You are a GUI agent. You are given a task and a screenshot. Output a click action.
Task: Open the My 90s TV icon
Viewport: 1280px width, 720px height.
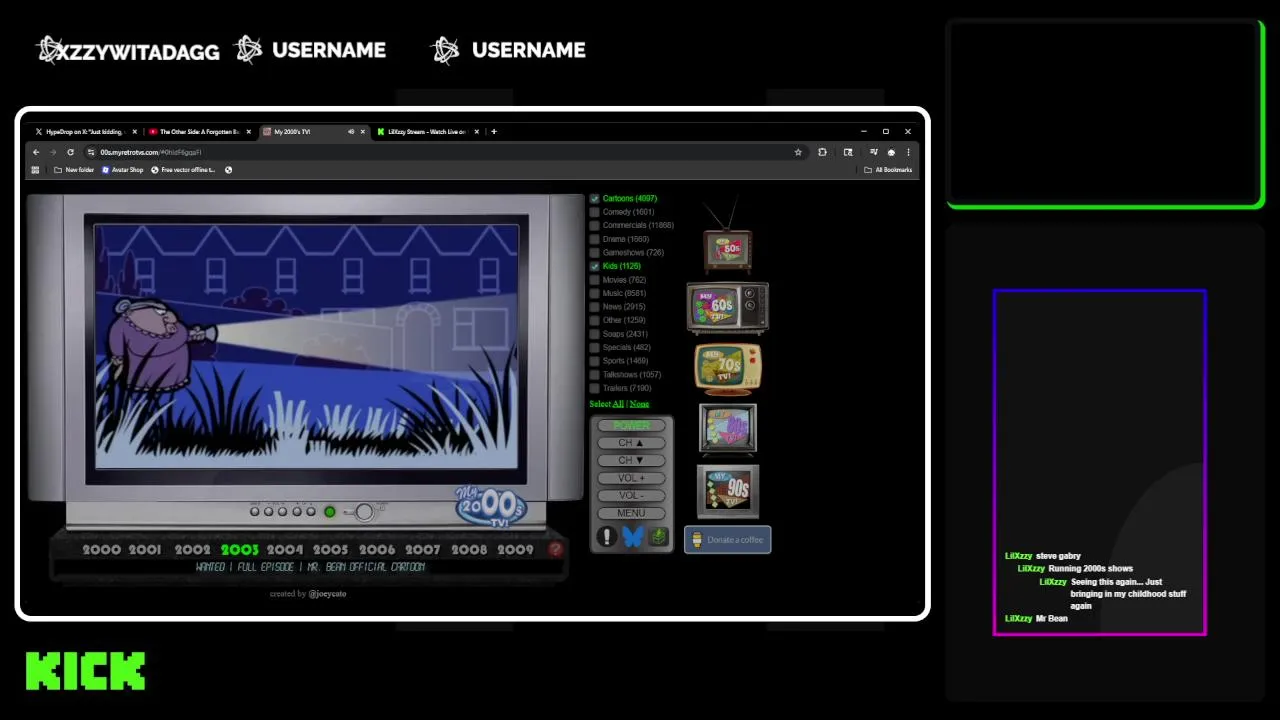(x=728, y=491)
